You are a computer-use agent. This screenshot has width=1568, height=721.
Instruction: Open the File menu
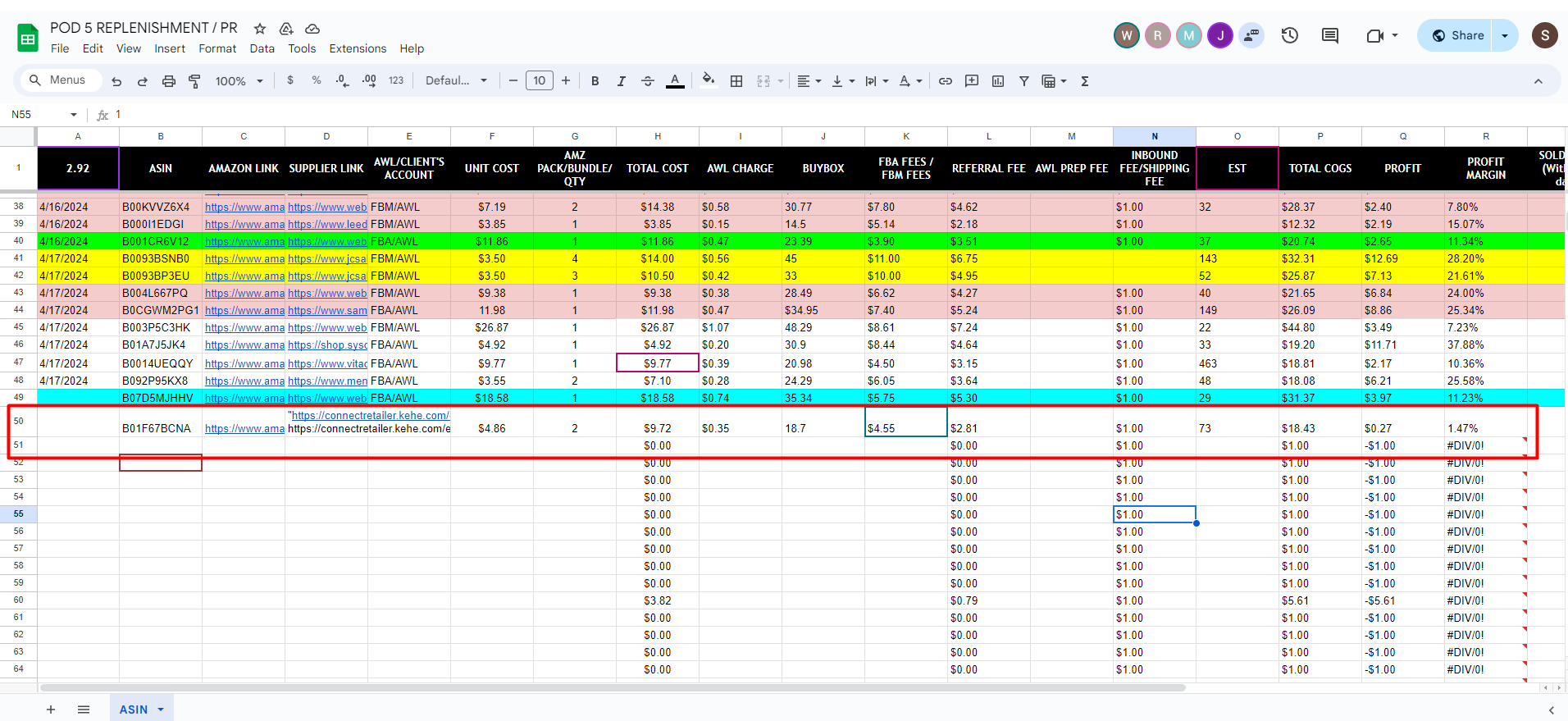tap(60, 48)
